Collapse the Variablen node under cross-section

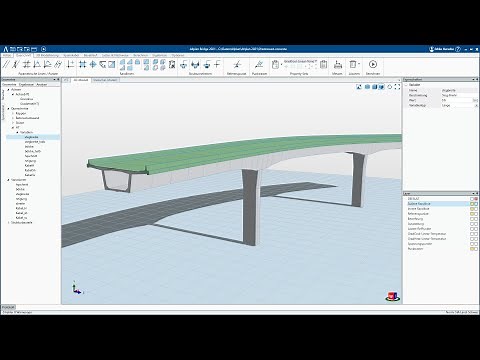[x=17, y=132]
